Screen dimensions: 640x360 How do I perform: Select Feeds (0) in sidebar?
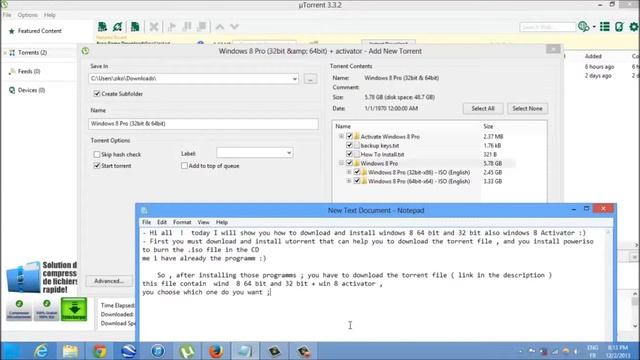[x=29, y=71]
